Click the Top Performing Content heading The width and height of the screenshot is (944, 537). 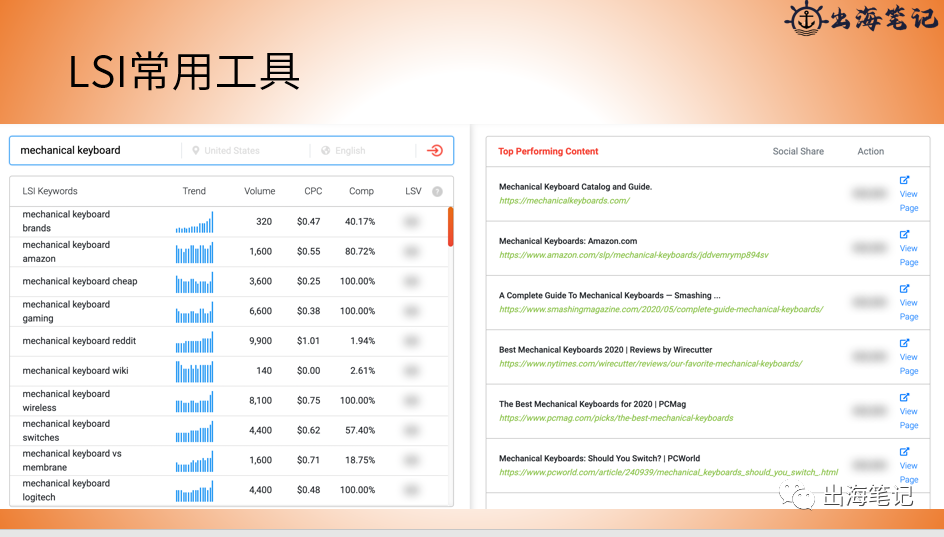click(548, 151)
